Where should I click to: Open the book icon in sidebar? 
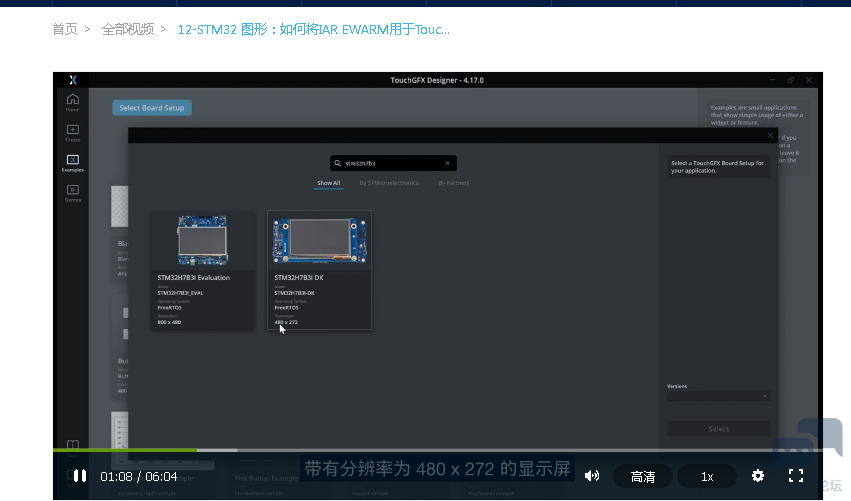[73, 445]
